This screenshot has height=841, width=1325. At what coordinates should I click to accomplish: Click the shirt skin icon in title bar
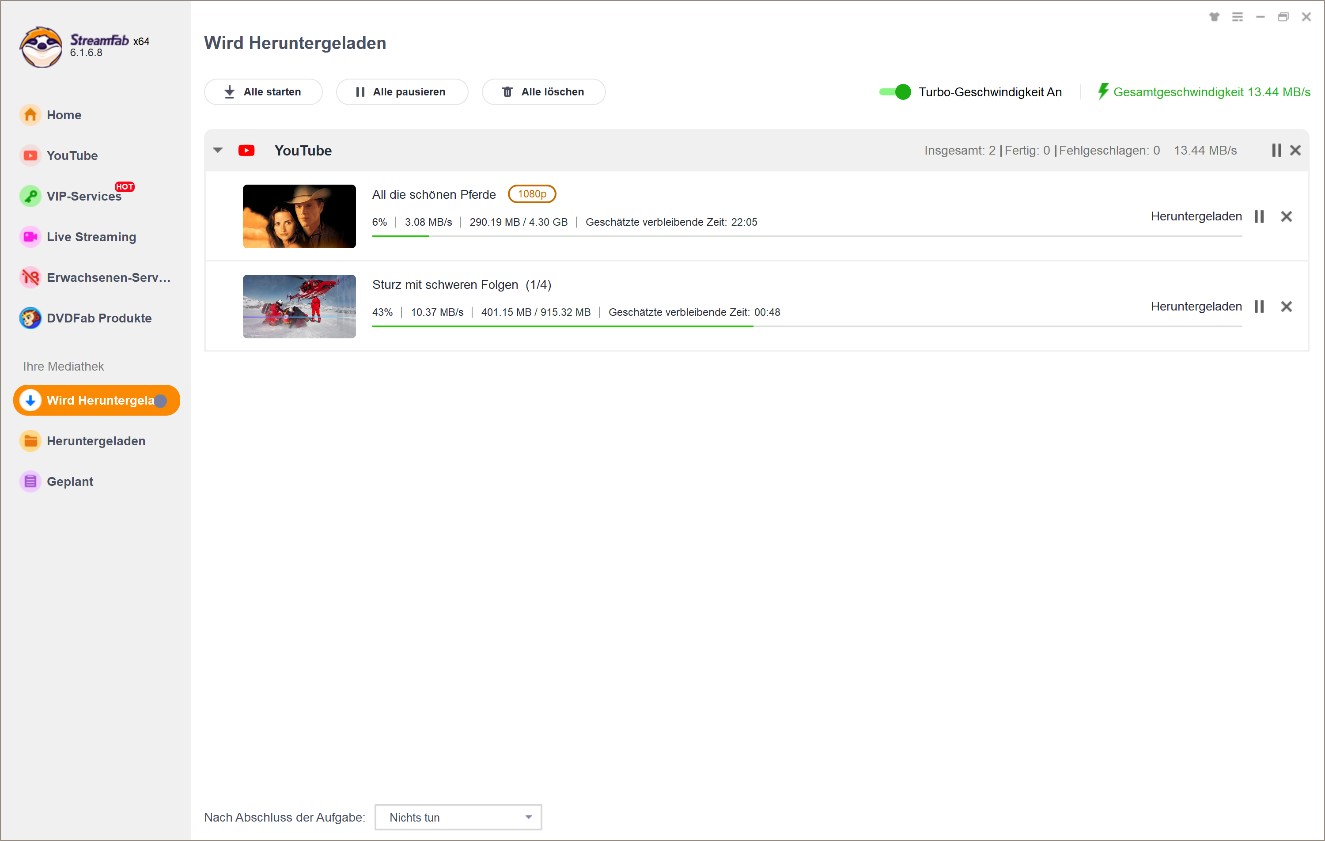[1215, 17]
